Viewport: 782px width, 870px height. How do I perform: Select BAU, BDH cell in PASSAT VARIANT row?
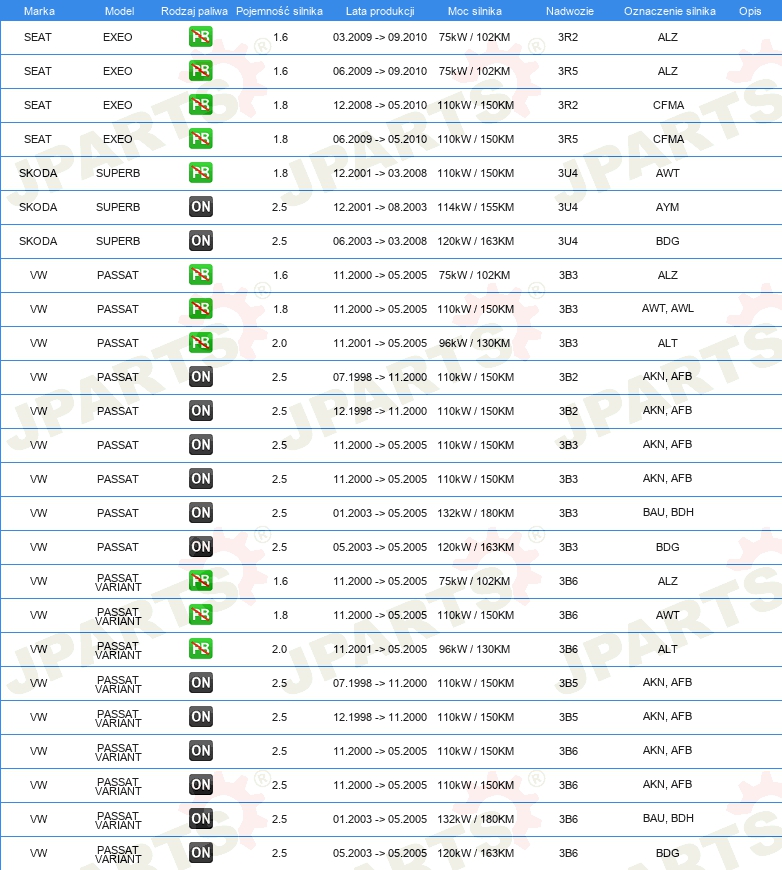[668, 818]
